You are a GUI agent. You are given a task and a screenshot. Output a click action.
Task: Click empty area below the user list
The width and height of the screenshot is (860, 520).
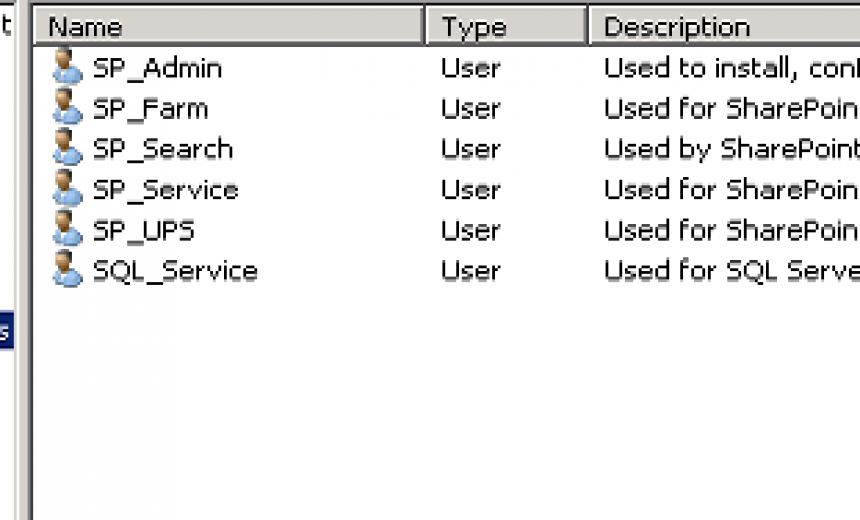click(x=445, y=406)
